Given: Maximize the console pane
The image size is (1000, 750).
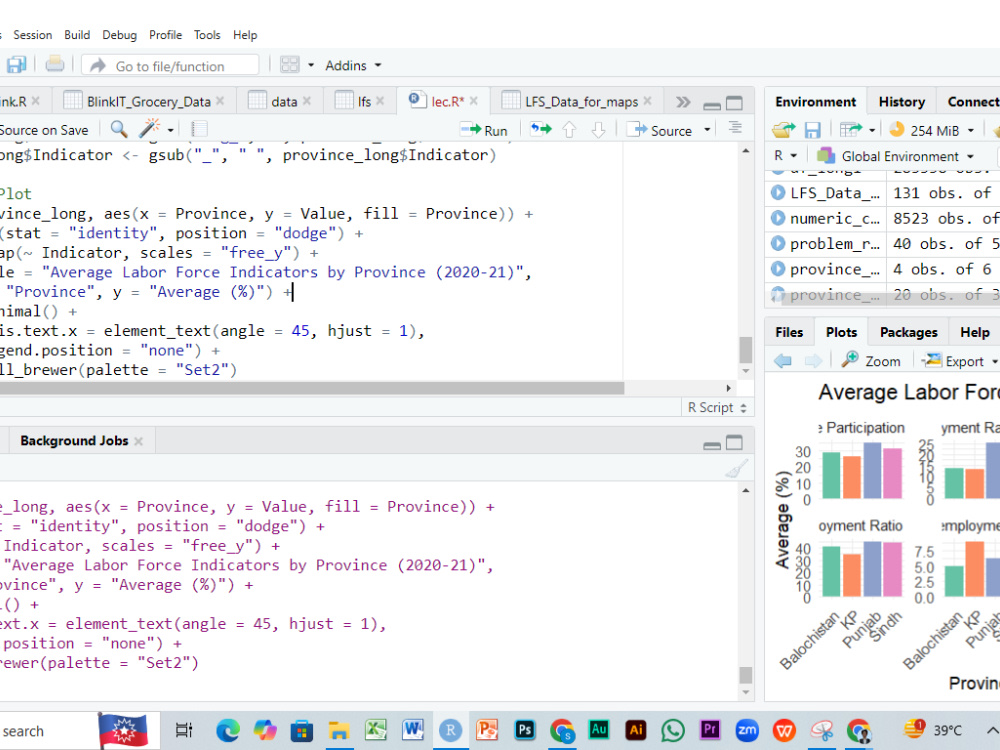Looking at the screenshot, I should tap(735, 443).
